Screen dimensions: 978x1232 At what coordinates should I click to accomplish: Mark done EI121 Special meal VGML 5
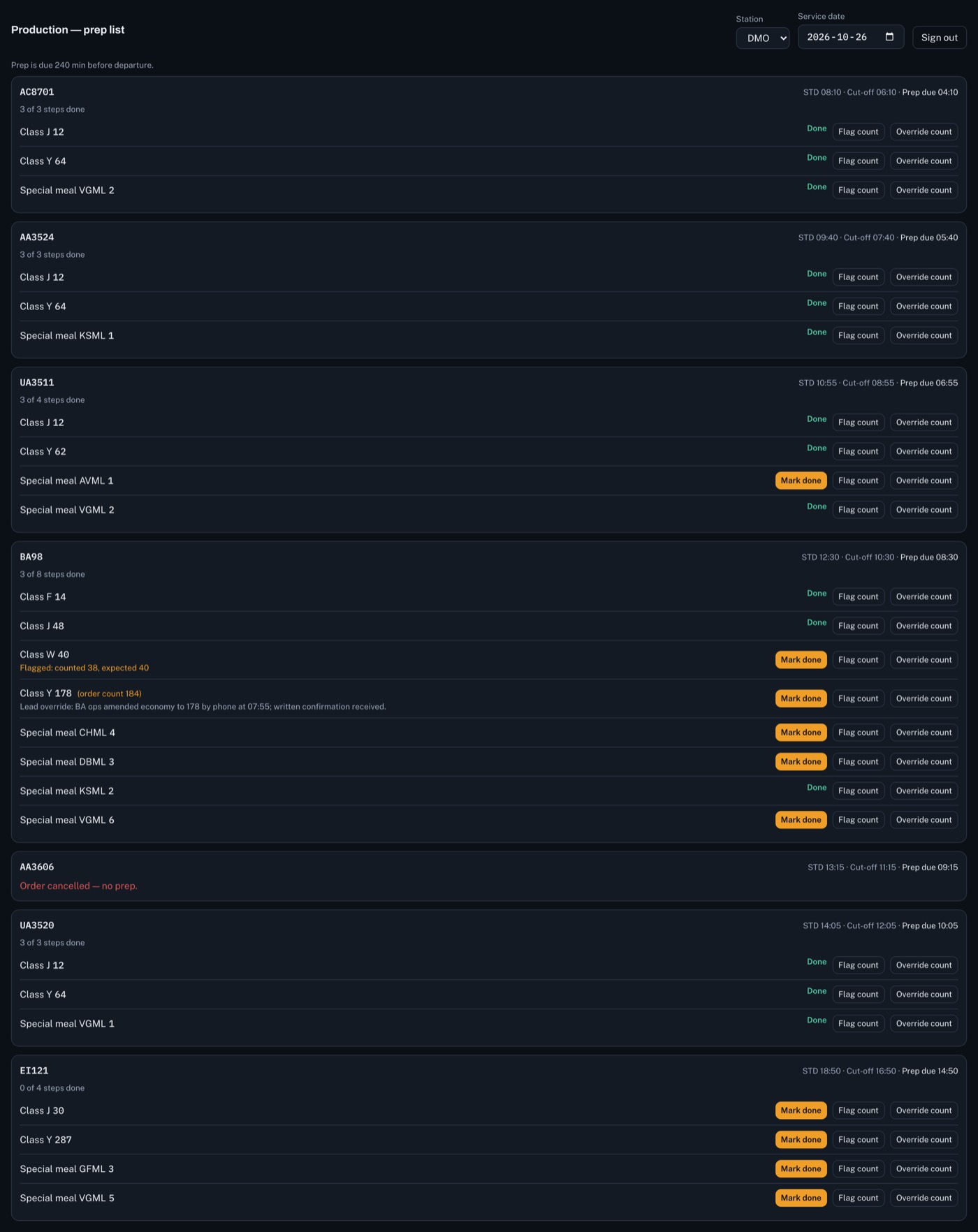801,1198
